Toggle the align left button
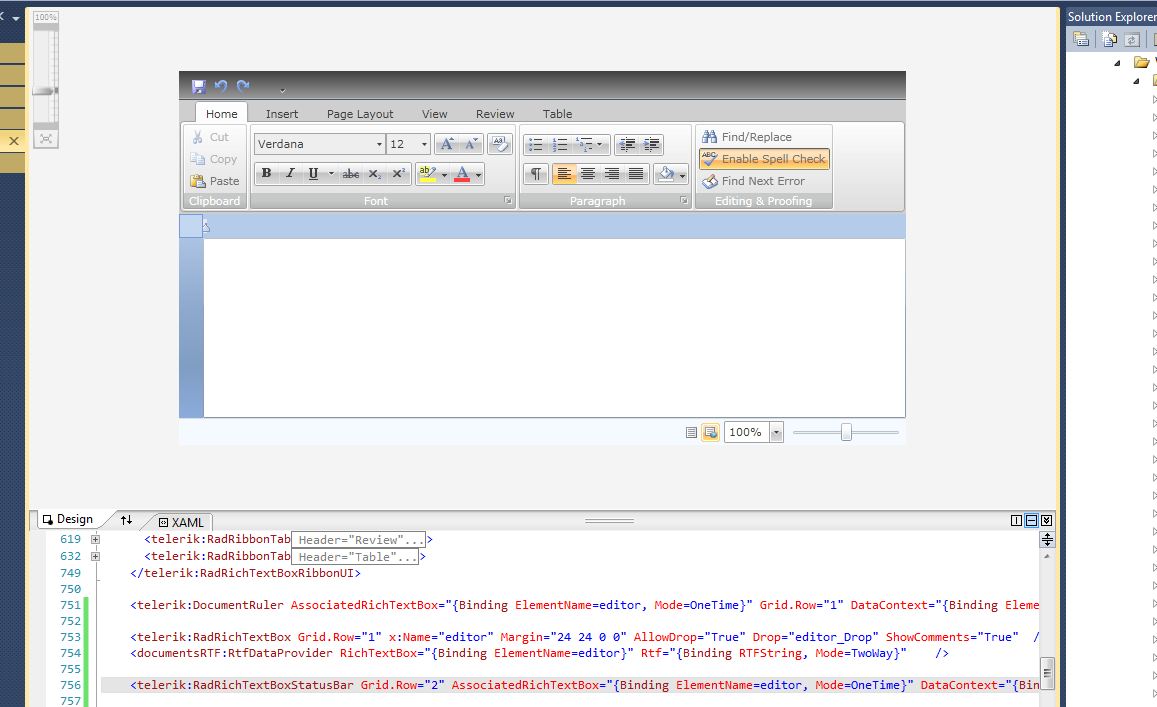The image size is (1157, 707). pyautogui.click(x=564, y=174)
